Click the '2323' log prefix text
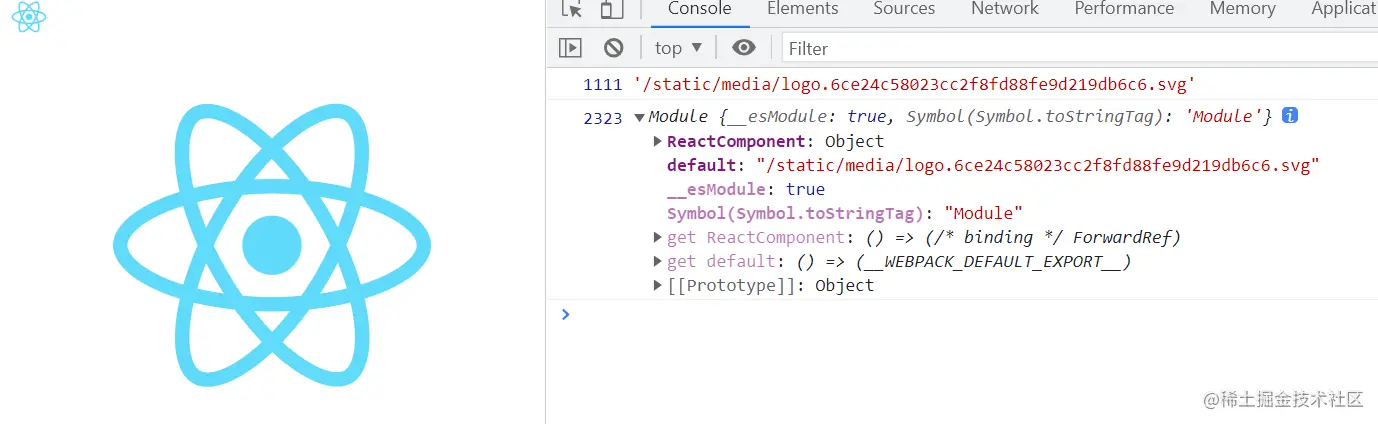 pyautogui.click(x=603, y=118)
